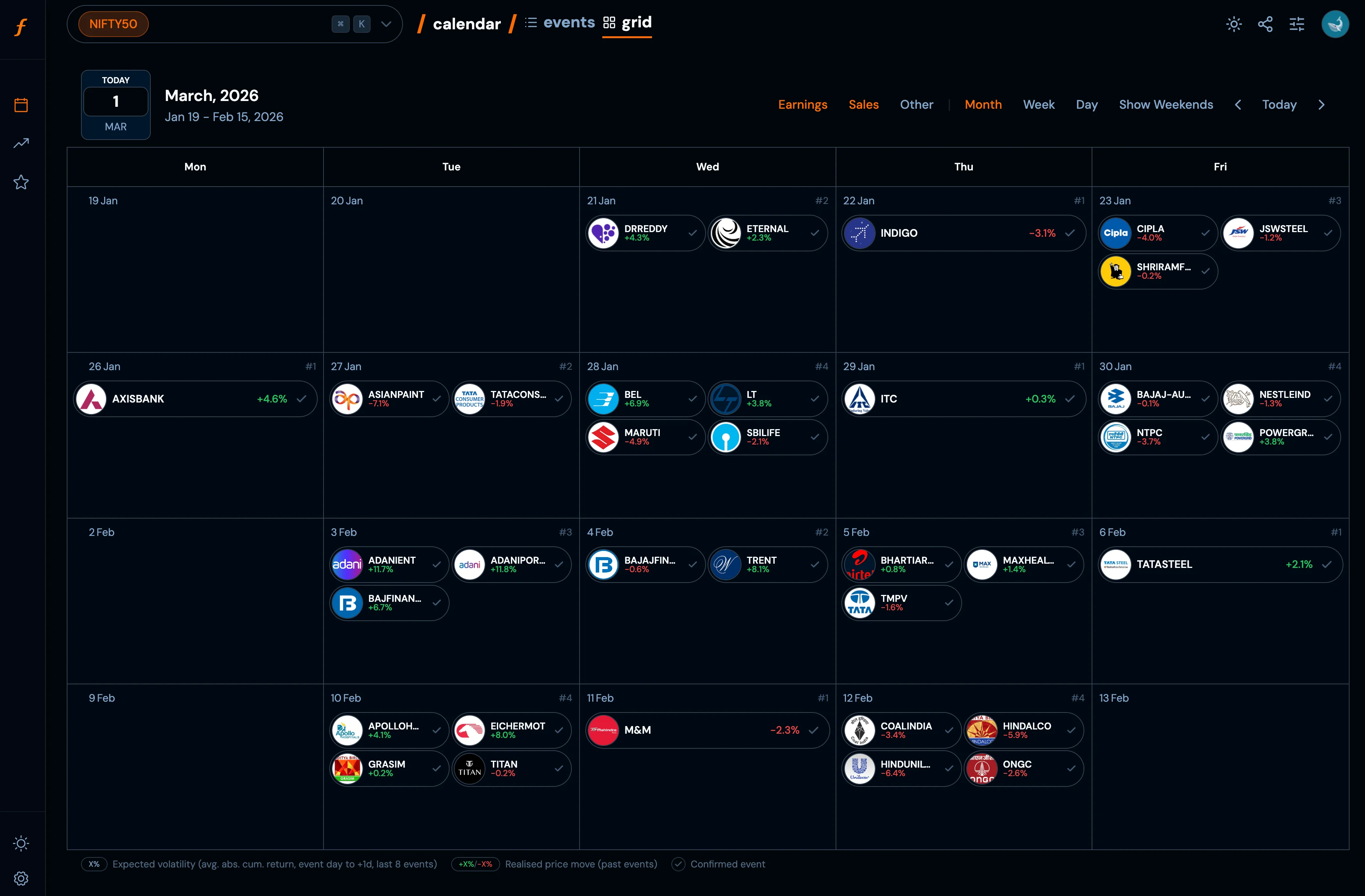Open the trending chart sidebar icon

[21, 143]
